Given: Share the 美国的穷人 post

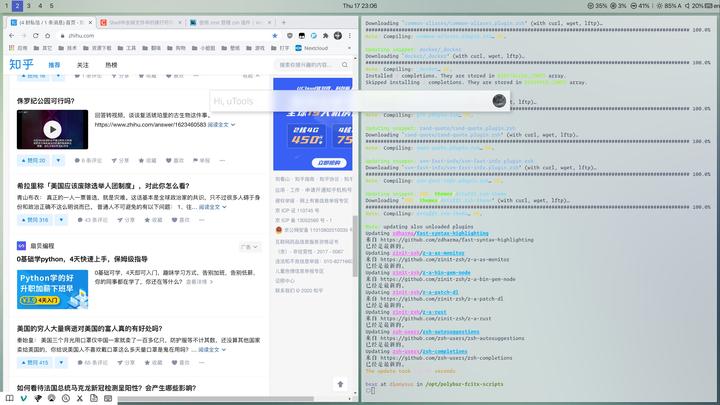Looking at the screenshot, I should [x=126, y=363].
